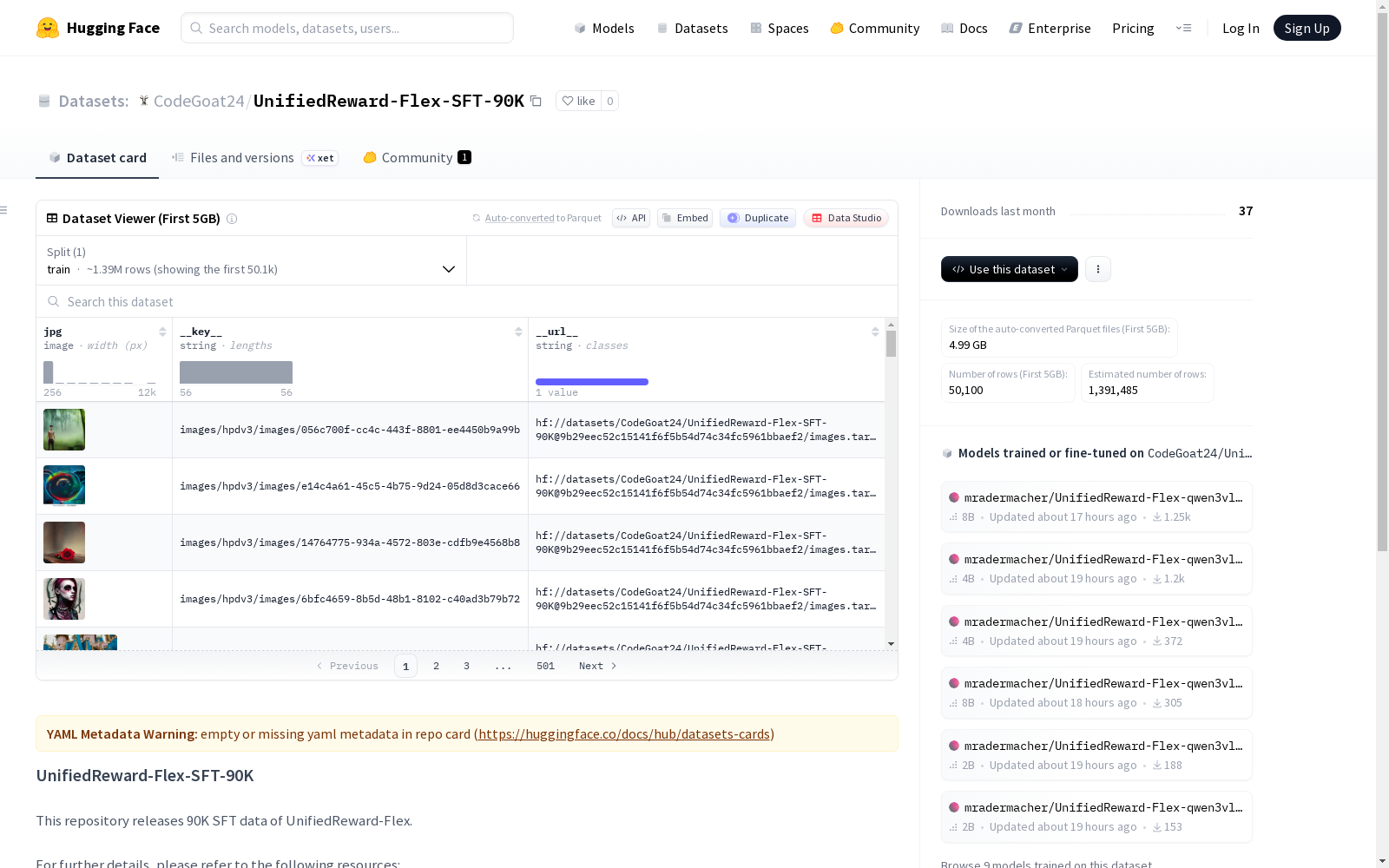Click the Sign Up button

[x=1307, y=28]
